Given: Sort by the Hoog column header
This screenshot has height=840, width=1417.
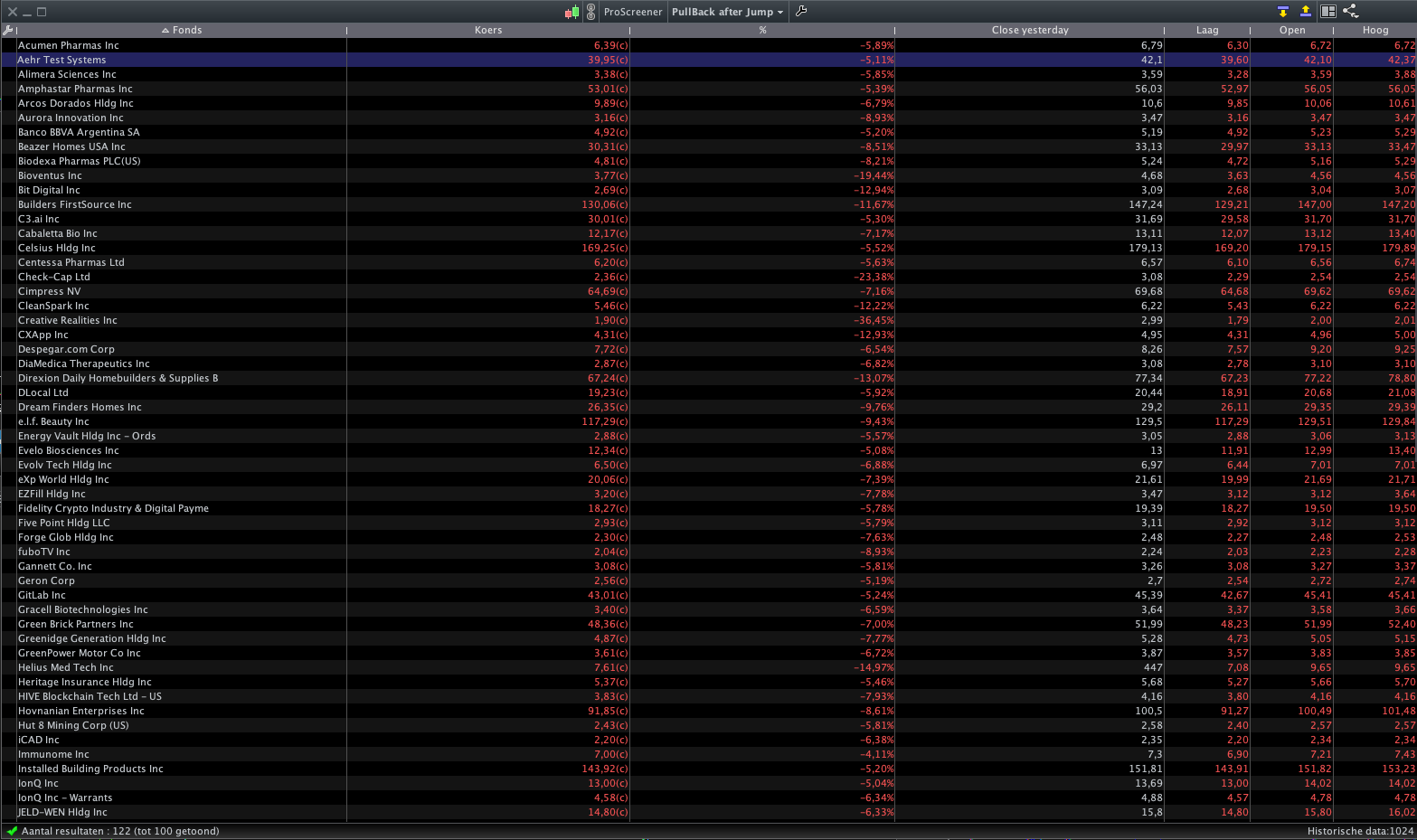Looking at the screenshot, I should point(1375,31).
